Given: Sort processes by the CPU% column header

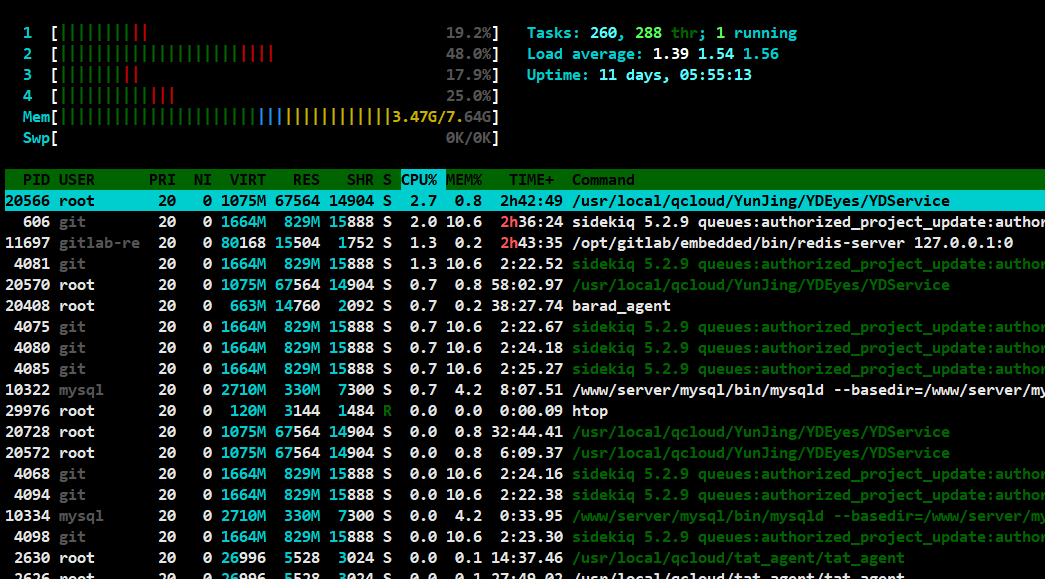Looking at the screenshot, I should click(x=417, y=180).
